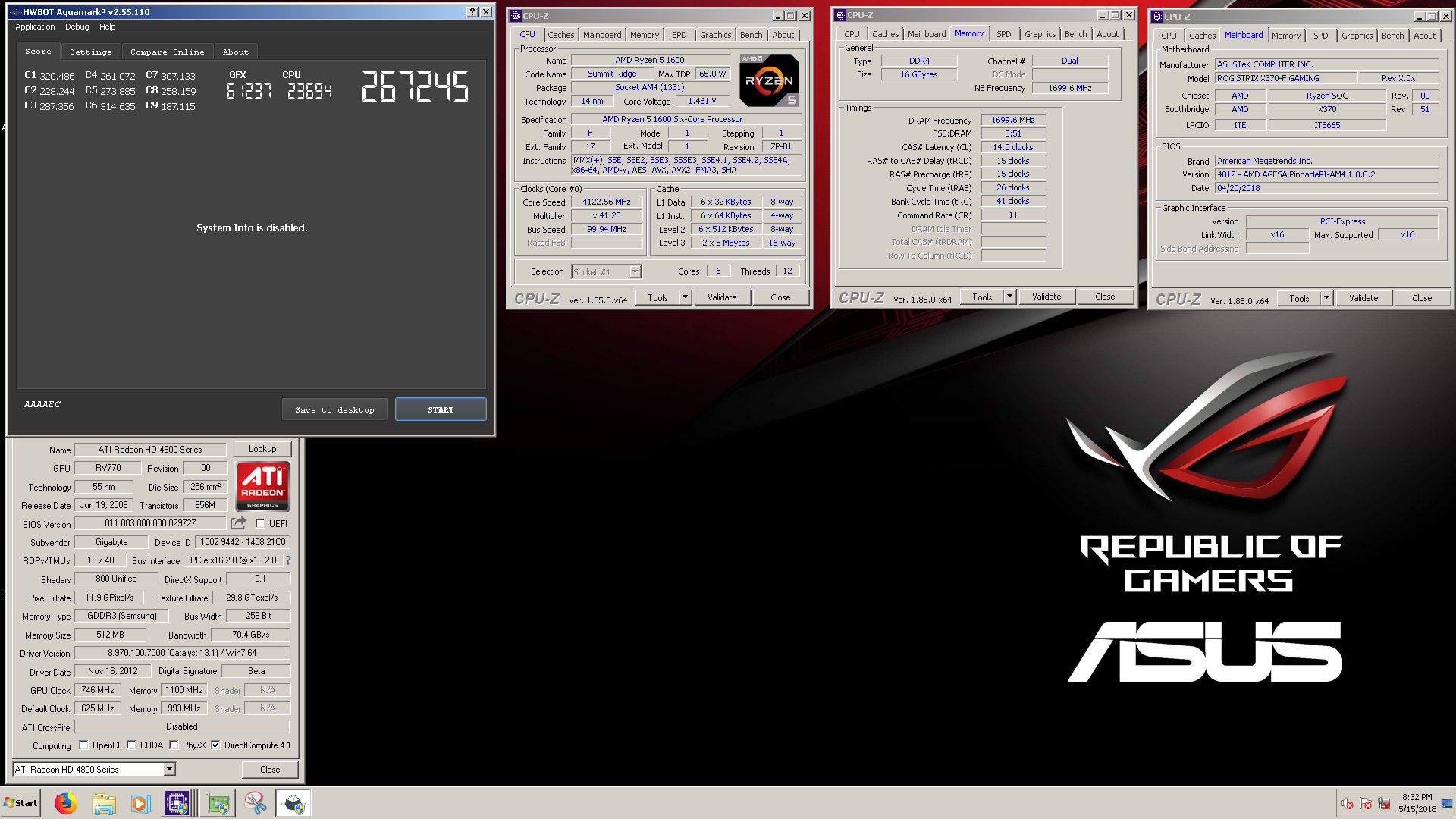
Task: Click the ATI Radeon Graphics logo
Action: tap(262, 485)
